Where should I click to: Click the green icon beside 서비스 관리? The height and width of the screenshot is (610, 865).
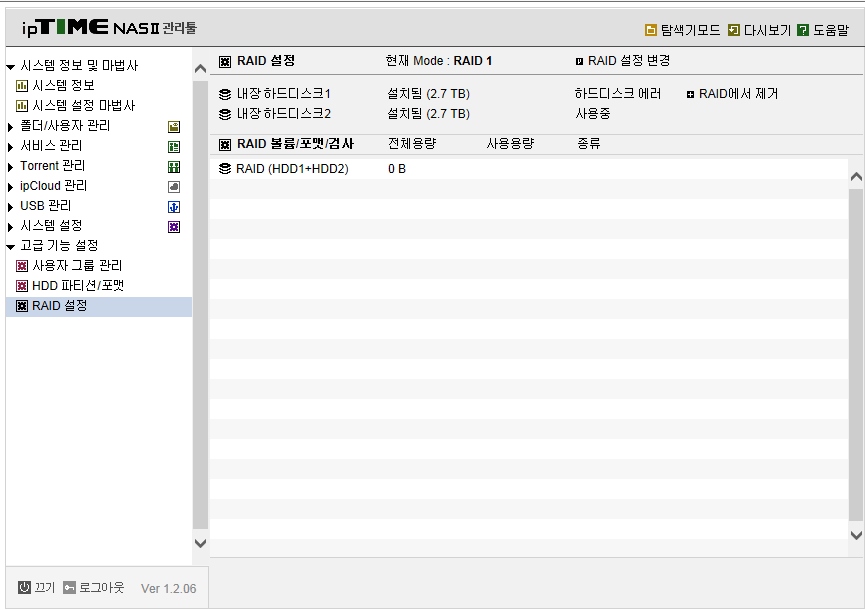click(174, 147)
